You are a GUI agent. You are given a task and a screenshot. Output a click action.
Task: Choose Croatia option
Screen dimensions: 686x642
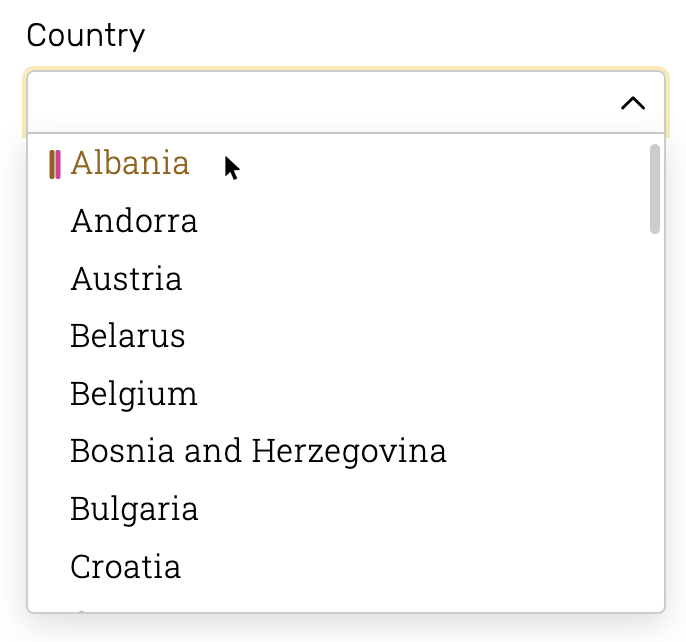(126, 566)
